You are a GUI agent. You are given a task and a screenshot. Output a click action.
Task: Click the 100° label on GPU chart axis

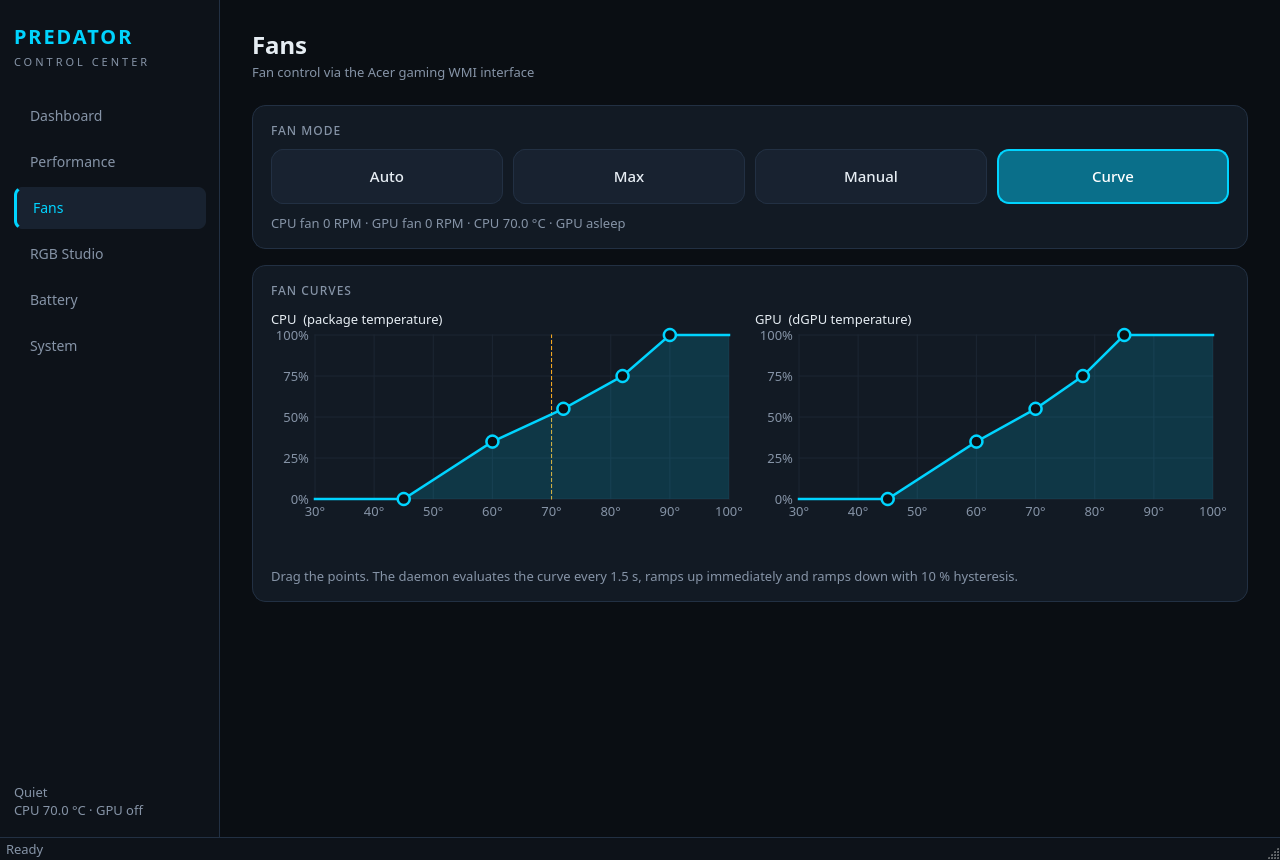point(1213,511)
